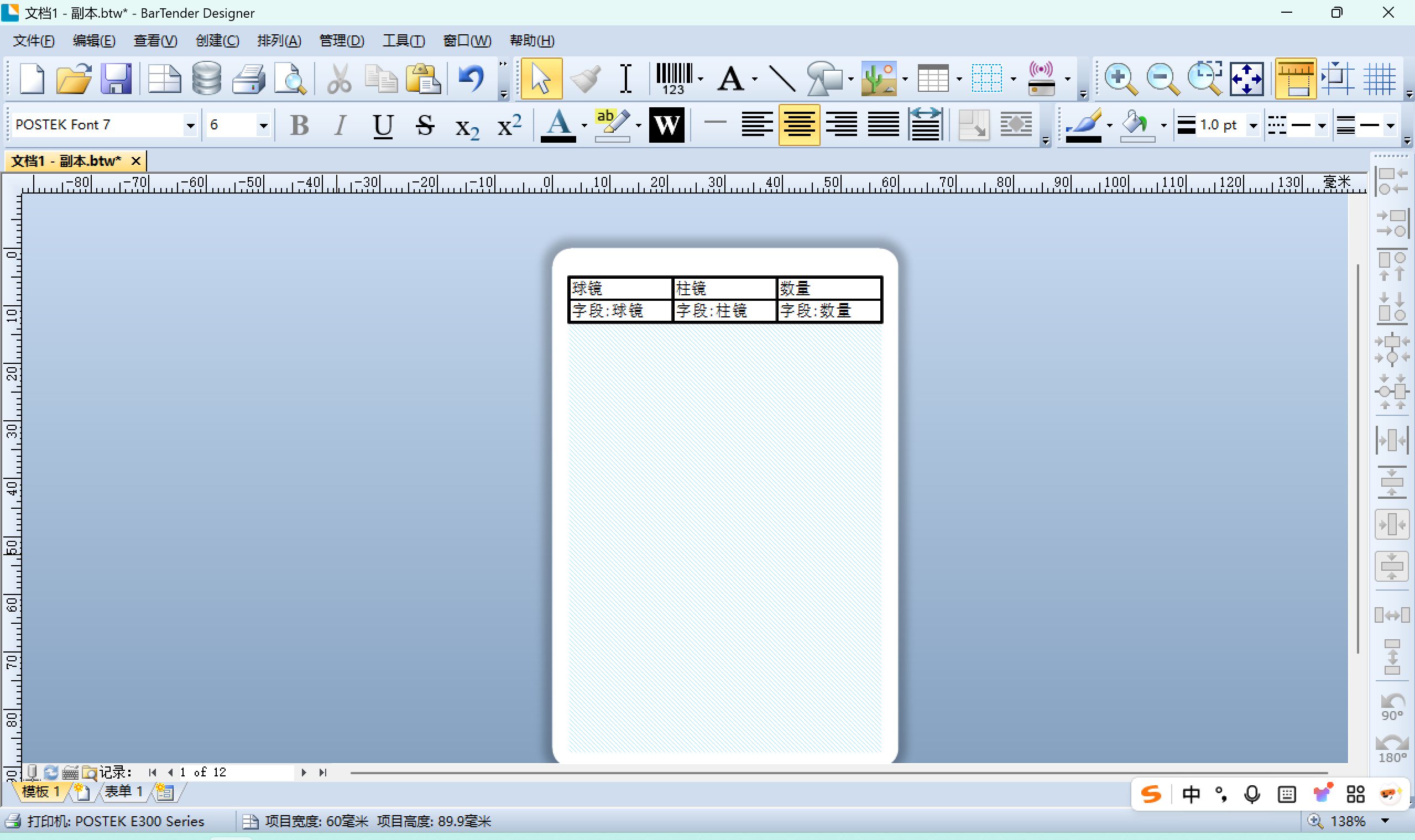Click the table creation tool
This screenshot has width=1415, height=840.
pyautogui.click(x=933, y=78)
